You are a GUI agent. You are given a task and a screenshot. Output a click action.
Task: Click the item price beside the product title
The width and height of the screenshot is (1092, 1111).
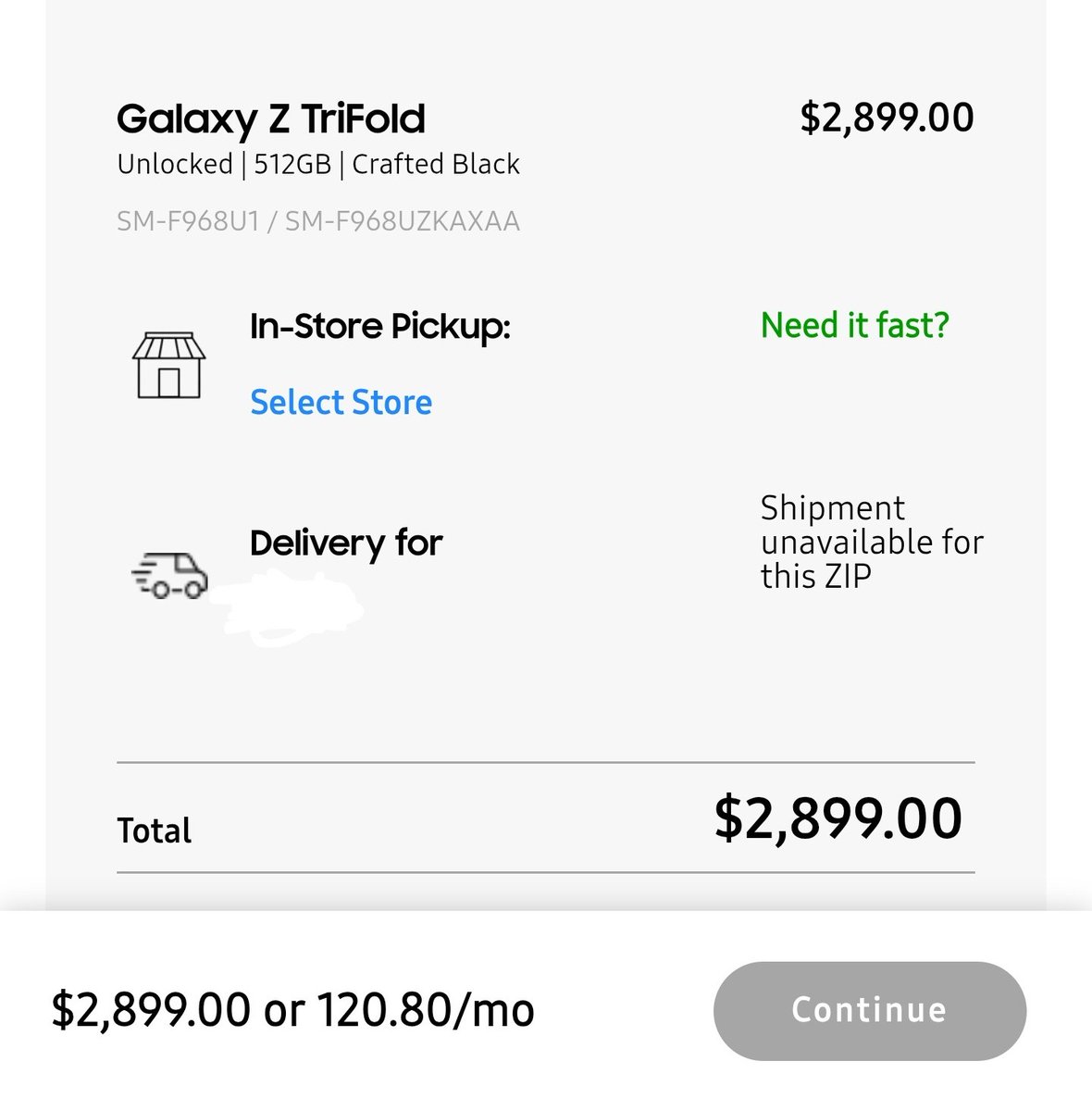tap(886, 118)
